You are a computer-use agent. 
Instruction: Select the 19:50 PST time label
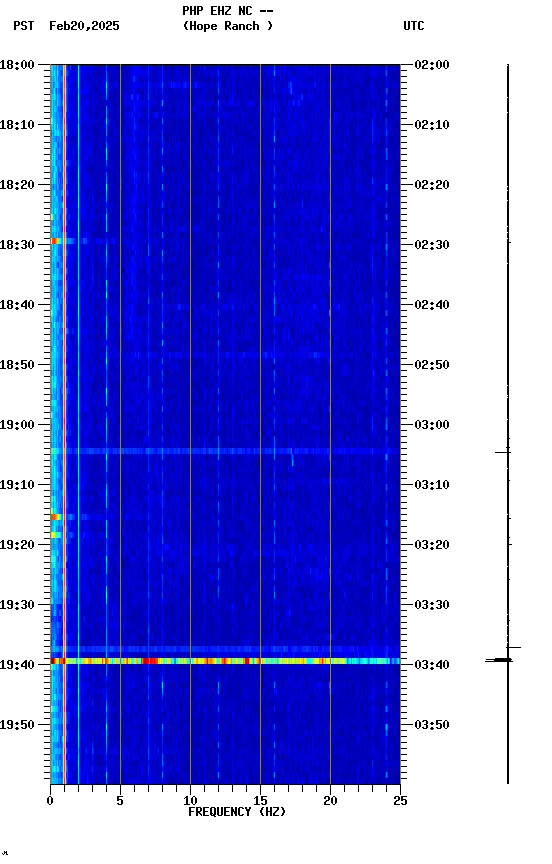17,726
